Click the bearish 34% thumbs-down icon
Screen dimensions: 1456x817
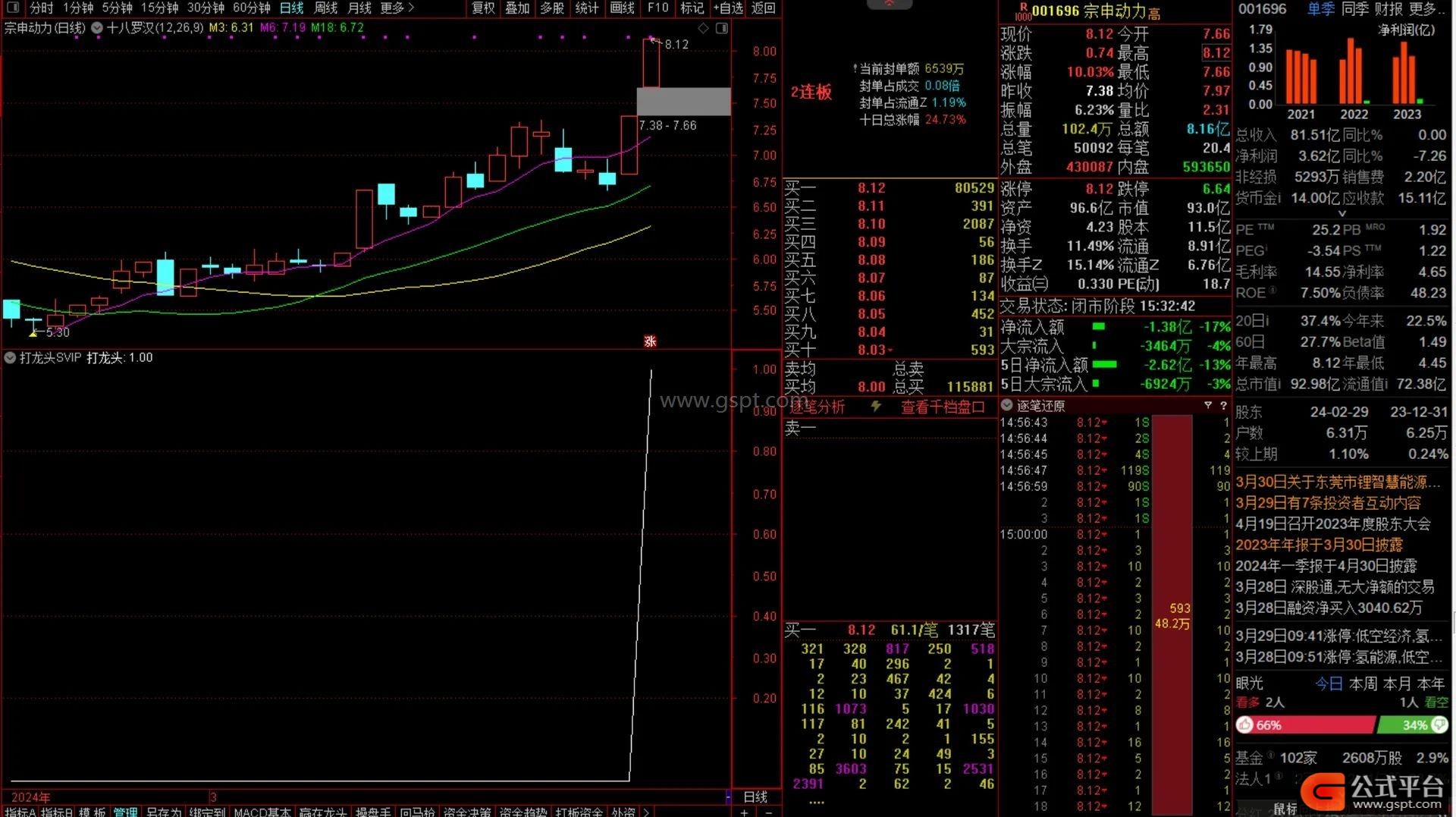(x=1438, y=725)
